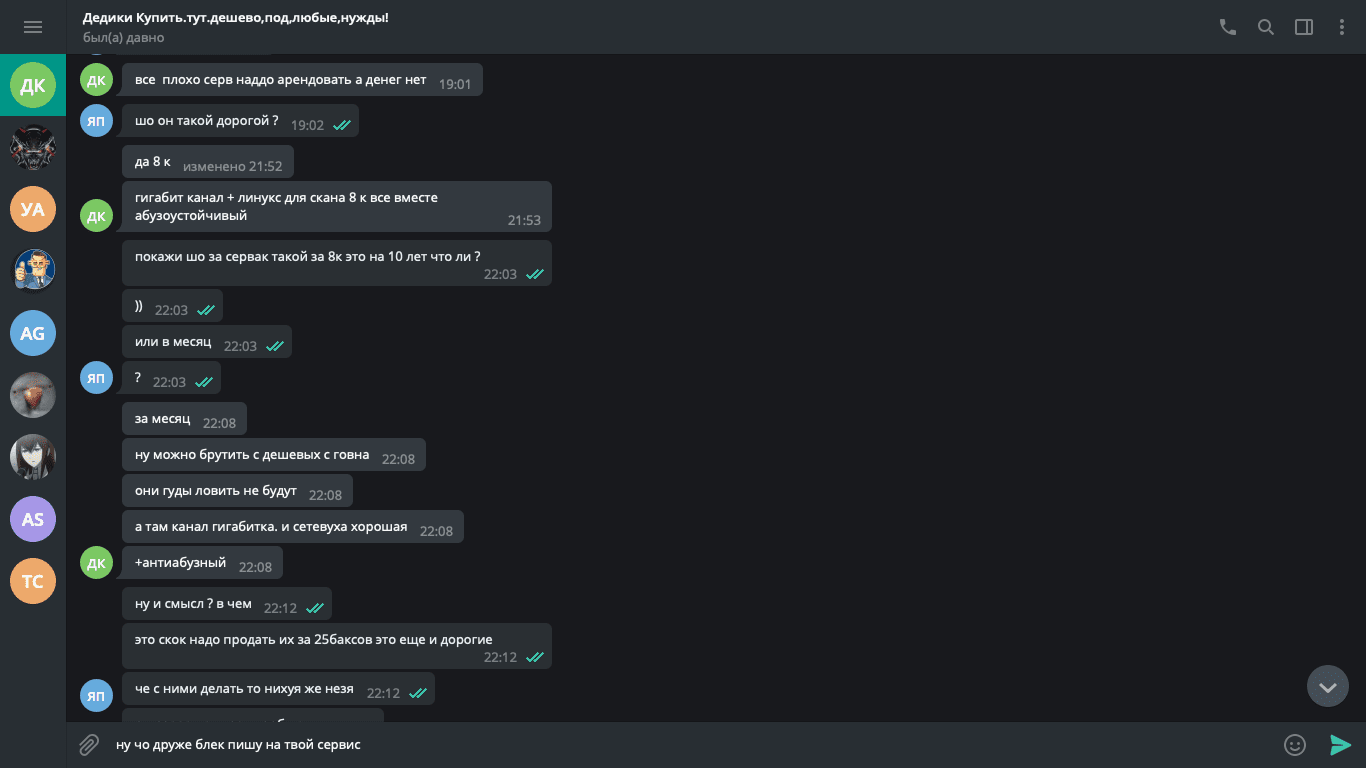Open the three-dot chat options menu
The image size is (1366, 768).
[1342, 27]
